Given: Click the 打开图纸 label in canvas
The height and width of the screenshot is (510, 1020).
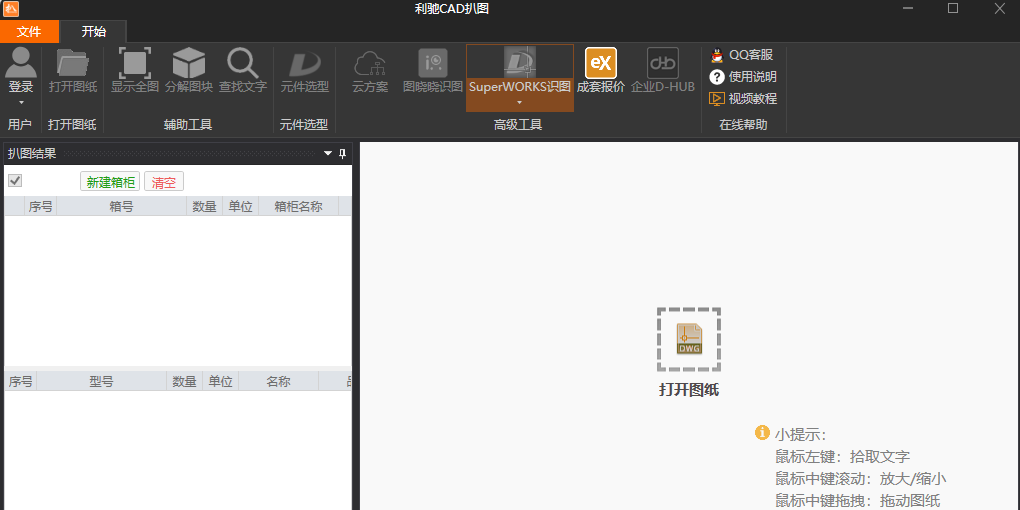Looking at the screenshot, I should tap(689, 390).
